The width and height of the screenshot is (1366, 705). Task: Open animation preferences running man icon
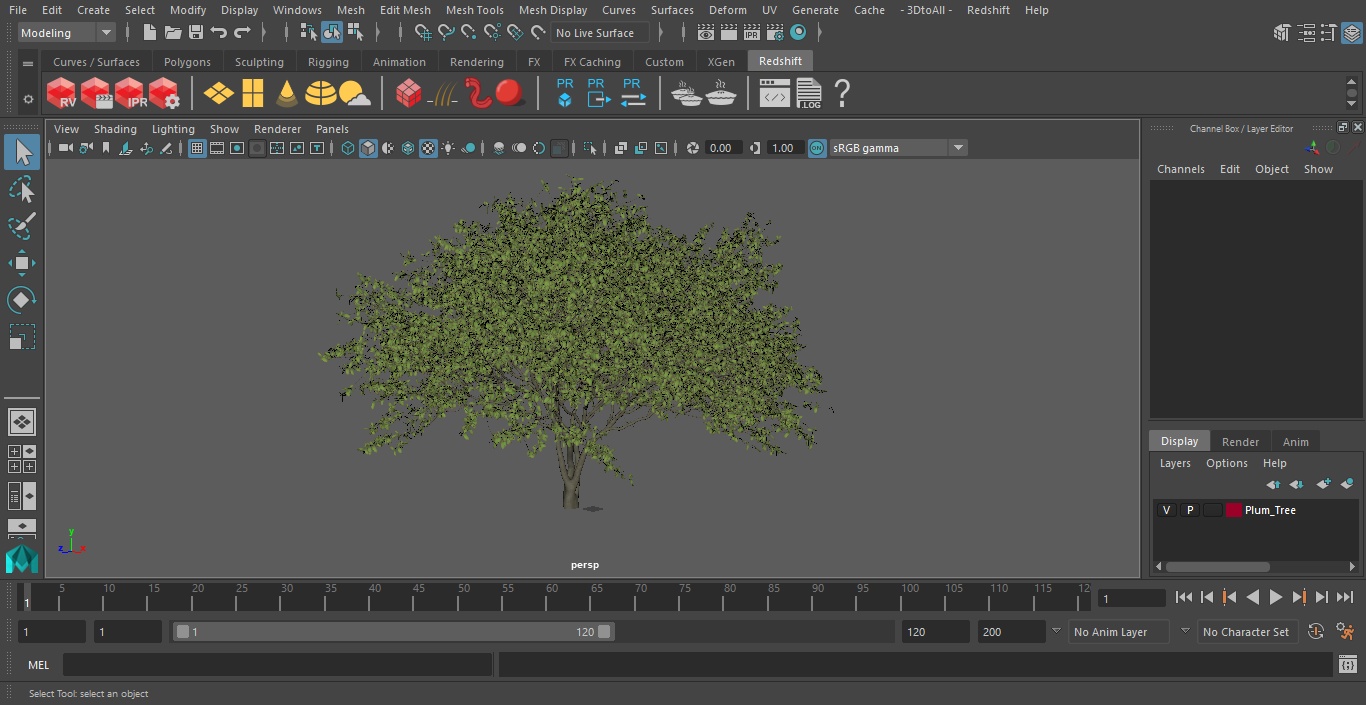pyautogui.click(x=1345, y=631)
